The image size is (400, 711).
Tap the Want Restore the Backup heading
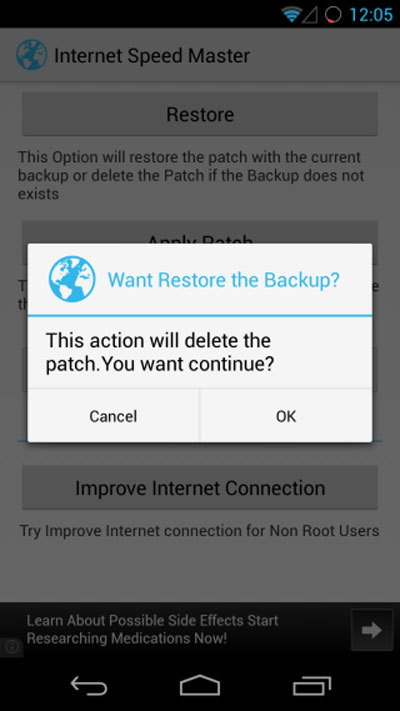pos(224,280)
